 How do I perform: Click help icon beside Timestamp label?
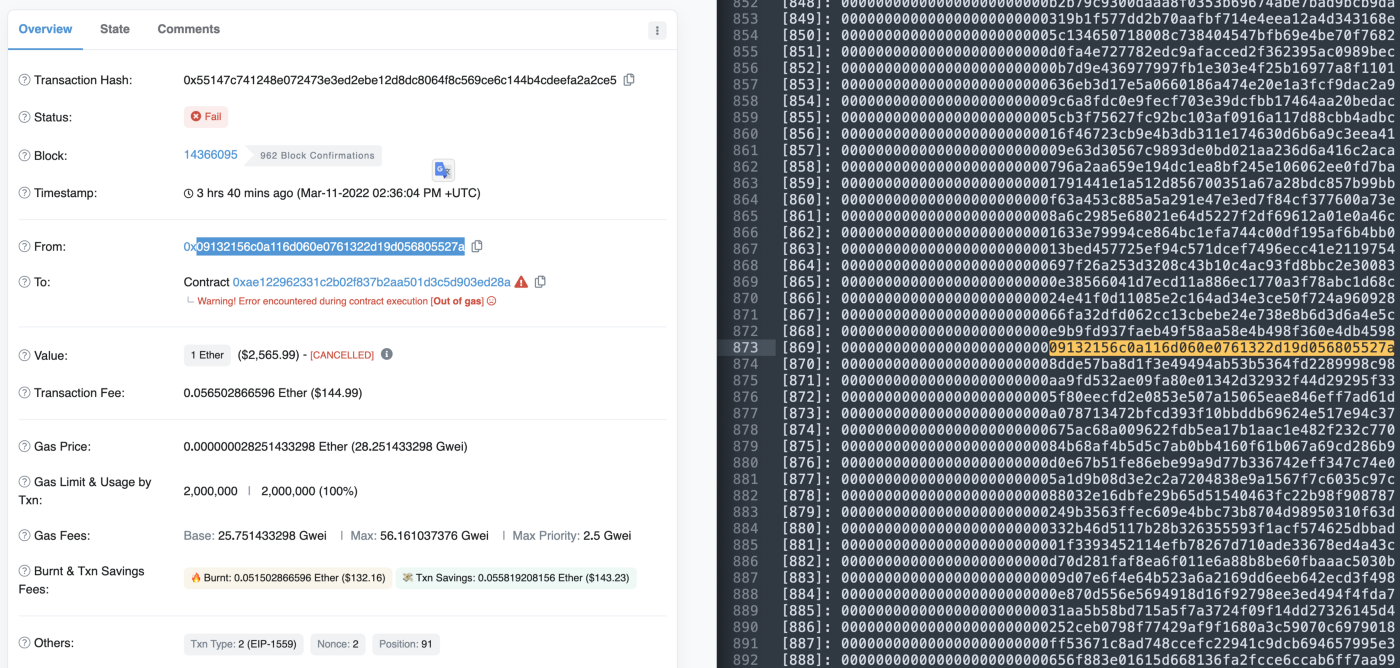coord(24,193)
